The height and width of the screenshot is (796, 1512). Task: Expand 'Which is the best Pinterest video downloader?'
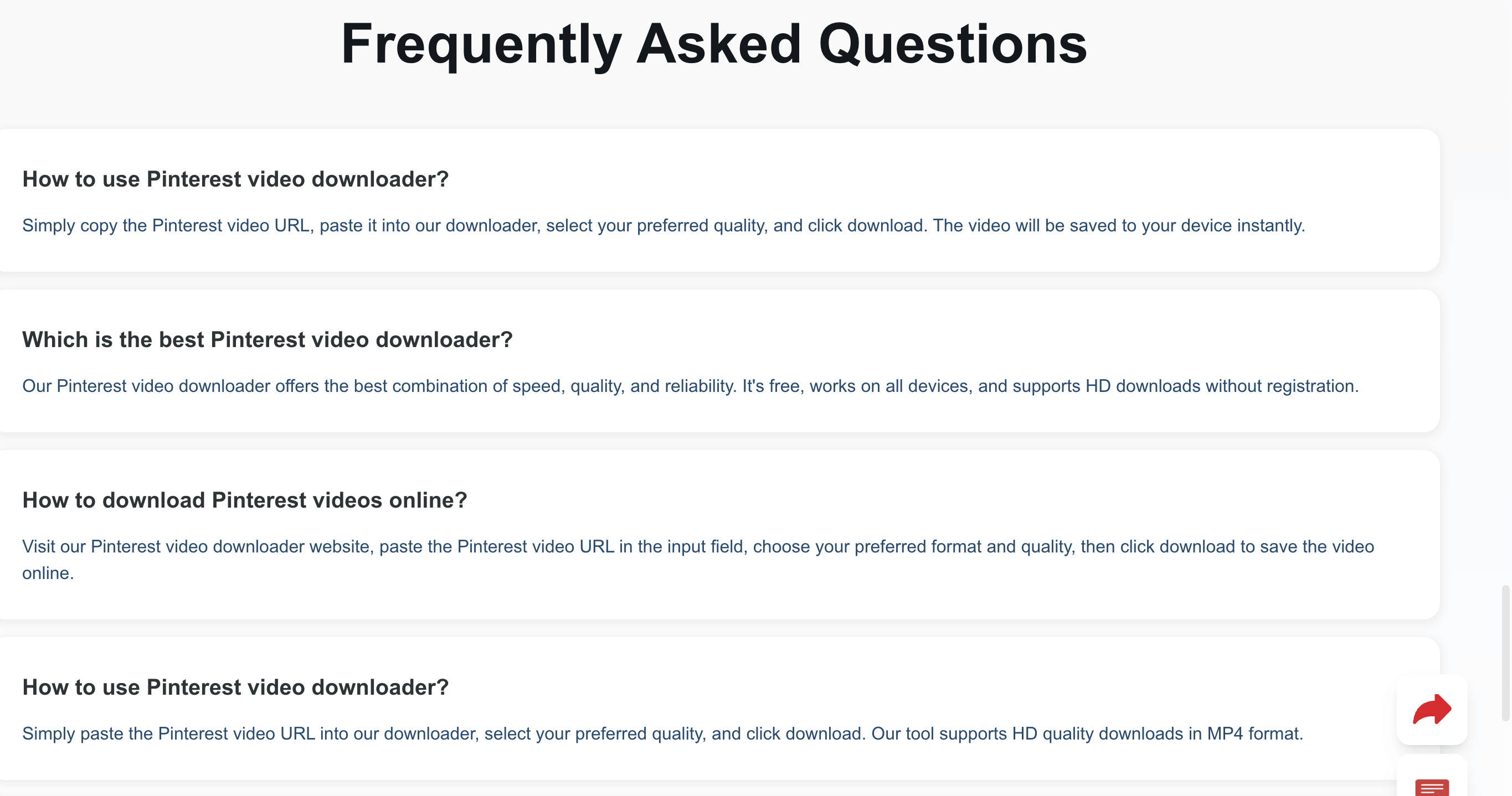coord(267,340)
